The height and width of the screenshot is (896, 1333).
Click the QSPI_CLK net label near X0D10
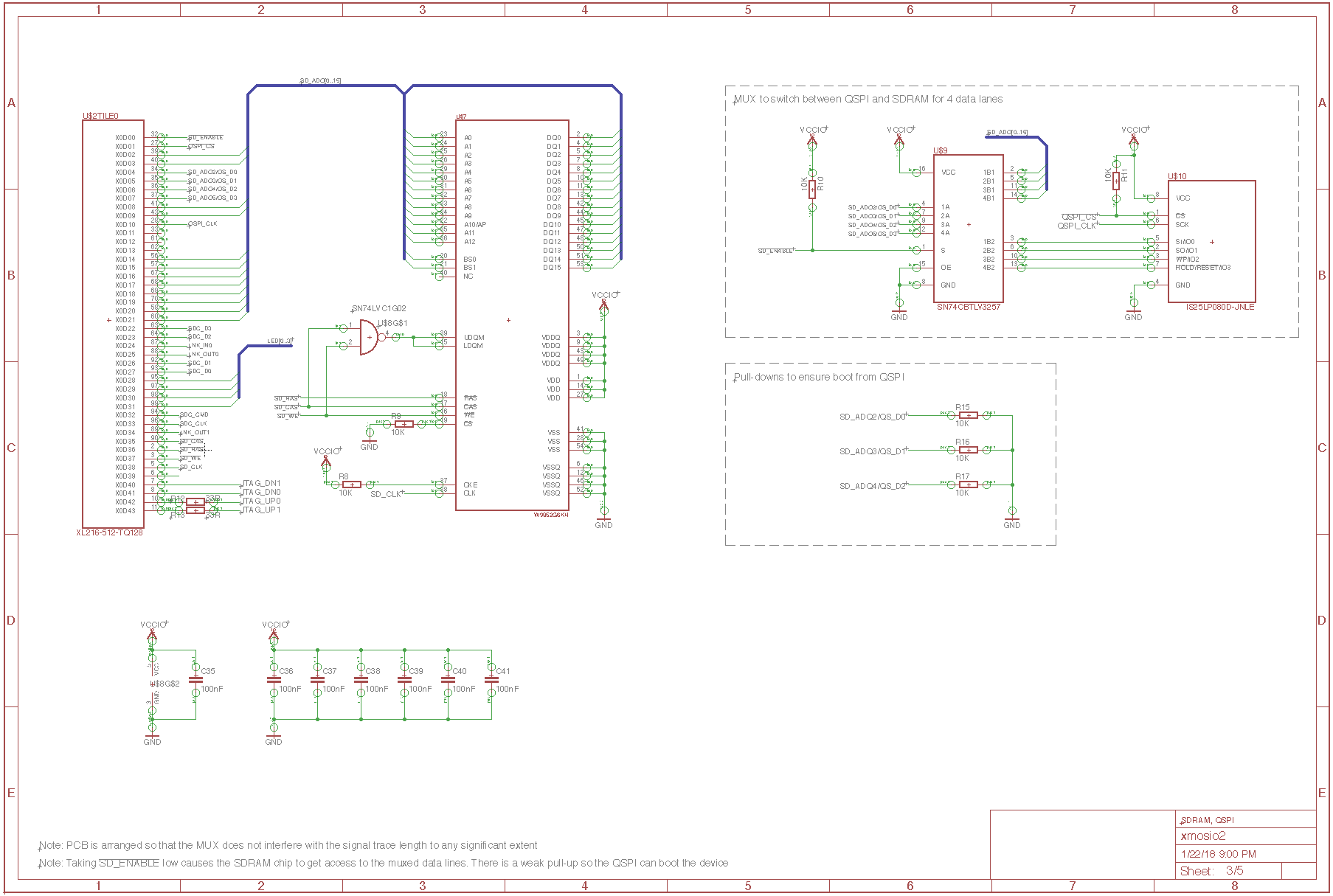[x=203, y=224]
